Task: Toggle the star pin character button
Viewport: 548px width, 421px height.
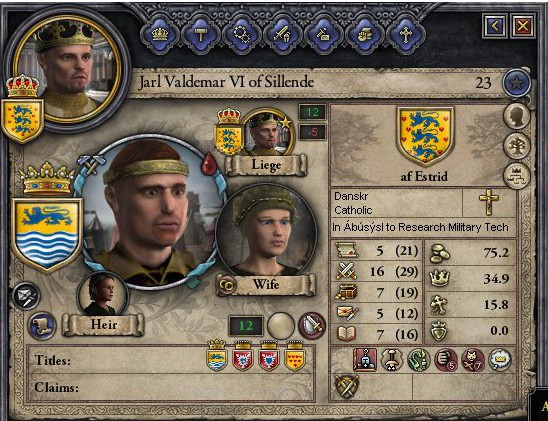Action: pyautogui.click(x=517, y=83)
